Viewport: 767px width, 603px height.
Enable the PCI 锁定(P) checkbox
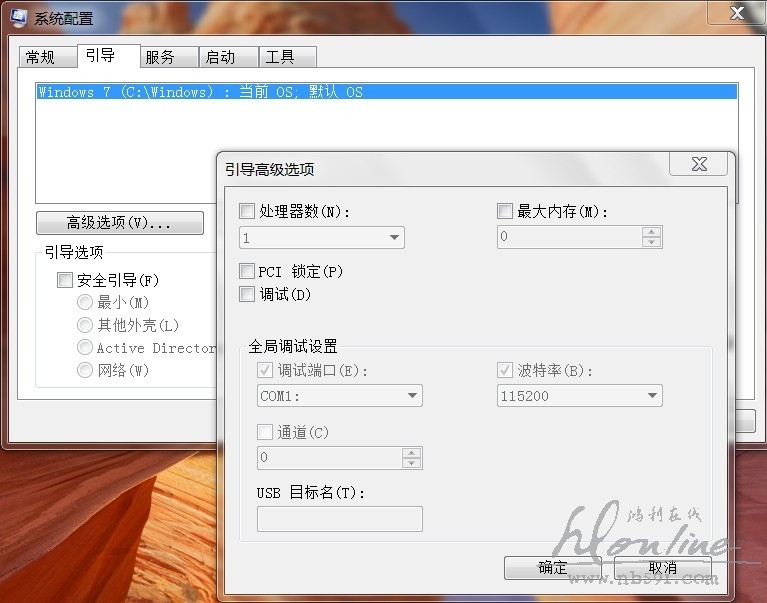[x=247, y=271]
